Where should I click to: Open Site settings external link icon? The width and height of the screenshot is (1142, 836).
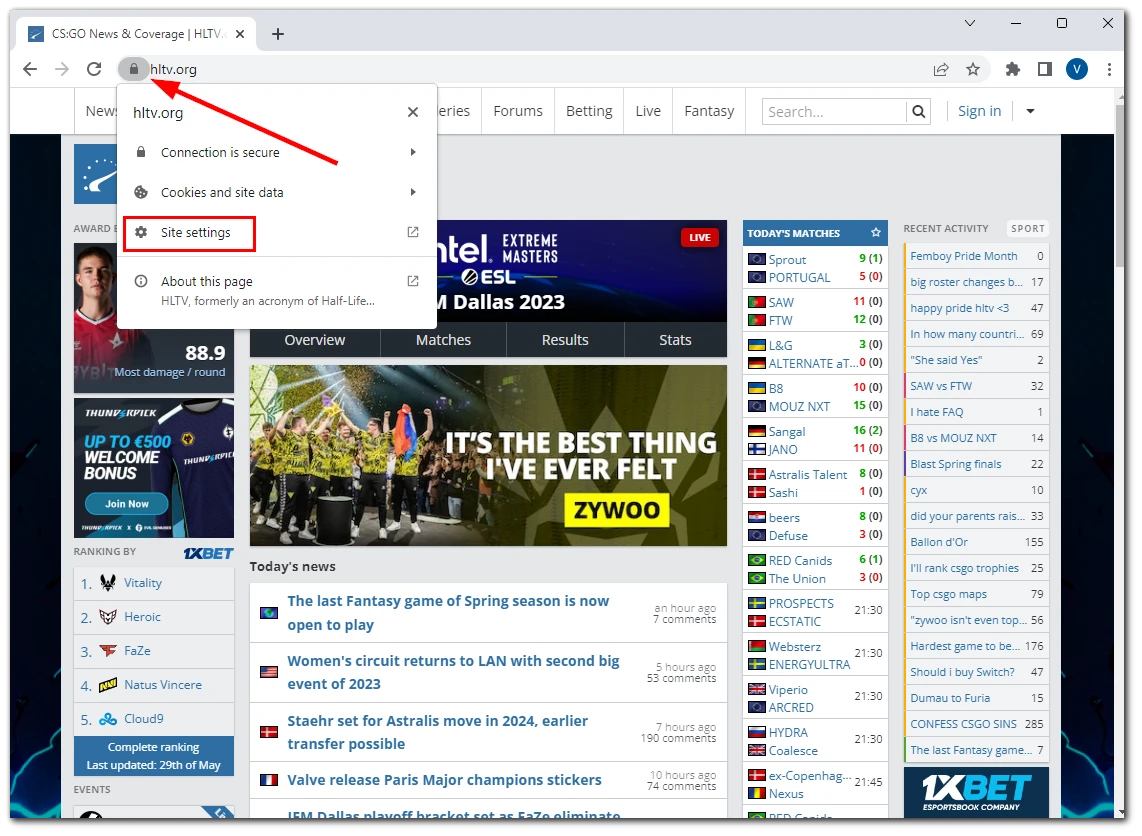[413, 232]
